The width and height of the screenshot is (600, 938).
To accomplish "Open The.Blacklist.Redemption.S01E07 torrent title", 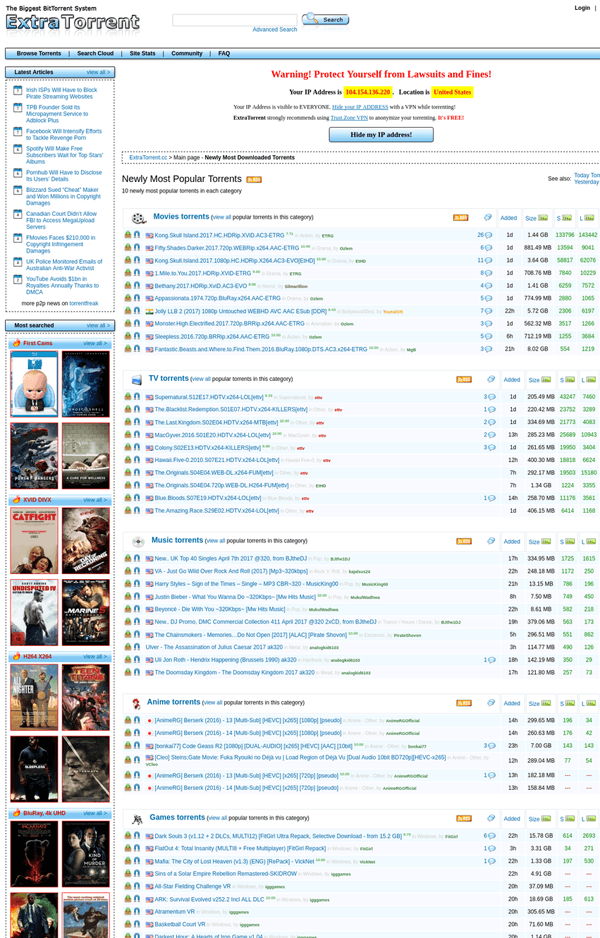I will (x=231, y=410).
